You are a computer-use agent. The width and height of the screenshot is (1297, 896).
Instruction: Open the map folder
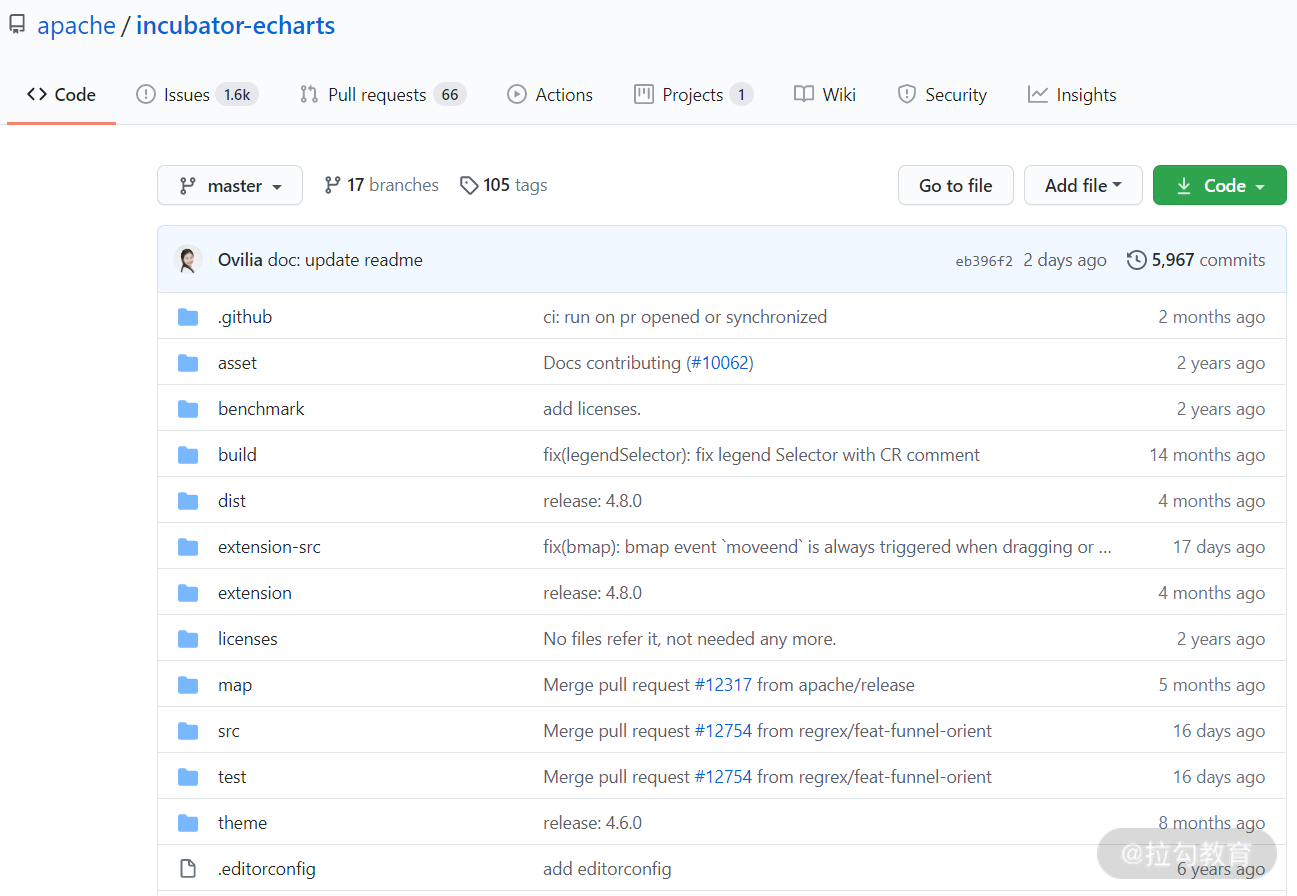click(235, 685)
